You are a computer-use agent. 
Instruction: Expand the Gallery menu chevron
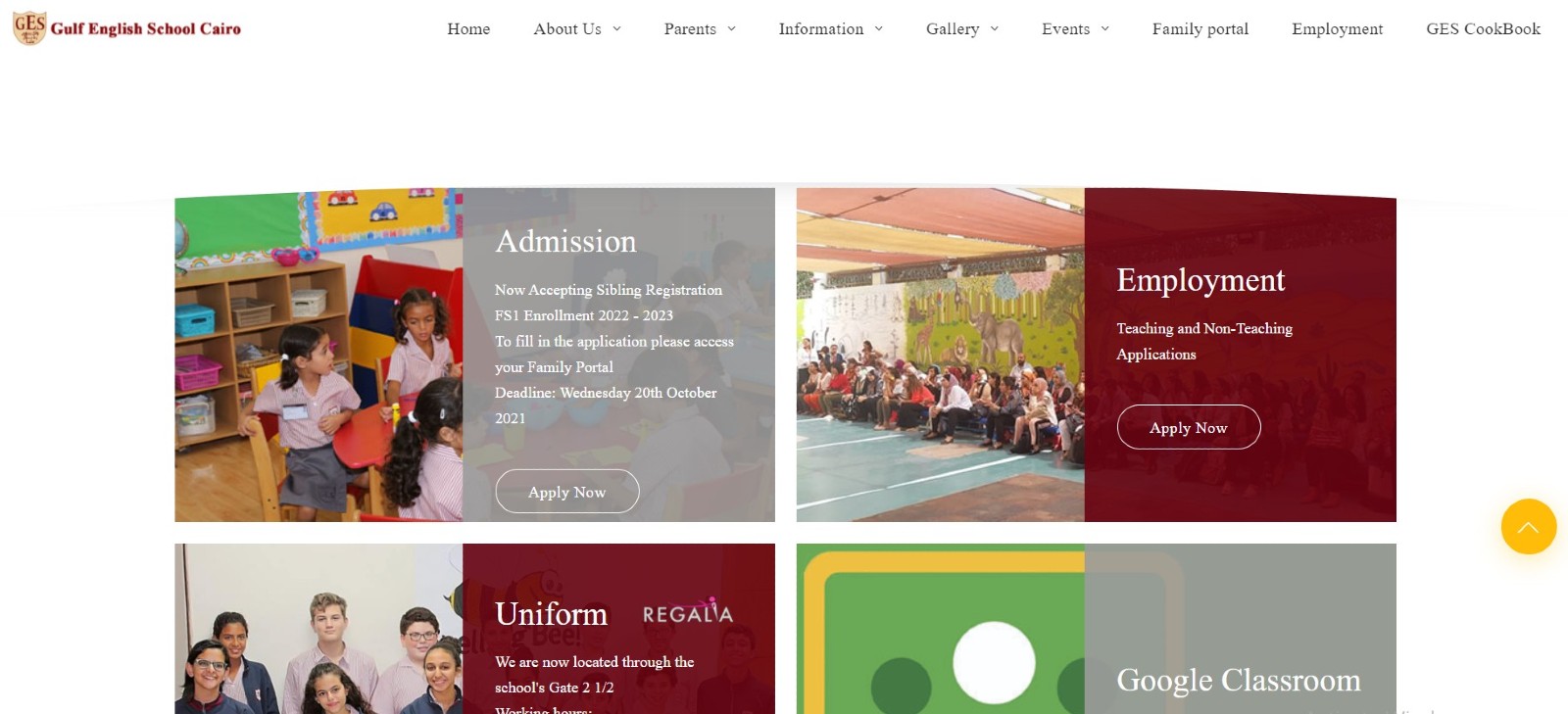tap(995, 29)
